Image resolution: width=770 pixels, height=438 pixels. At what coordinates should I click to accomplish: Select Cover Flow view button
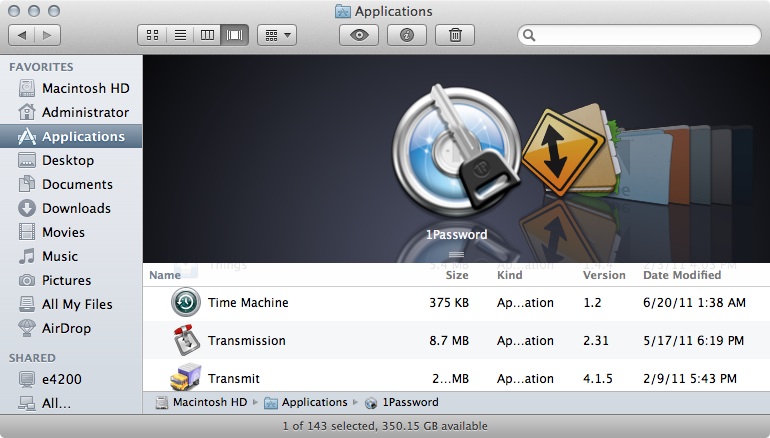tap(235, 35)
